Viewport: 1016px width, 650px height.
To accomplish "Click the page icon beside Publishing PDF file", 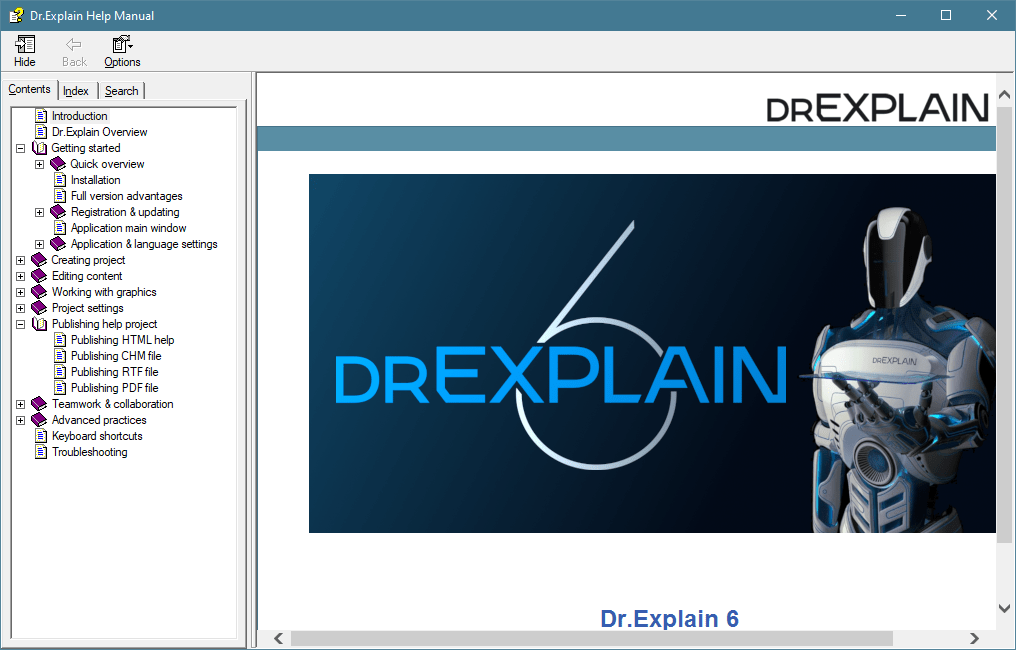I will coord(60,388).
